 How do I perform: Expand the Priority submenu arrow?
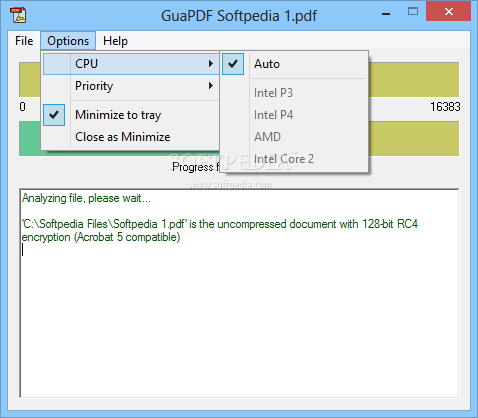coord(211,86)
